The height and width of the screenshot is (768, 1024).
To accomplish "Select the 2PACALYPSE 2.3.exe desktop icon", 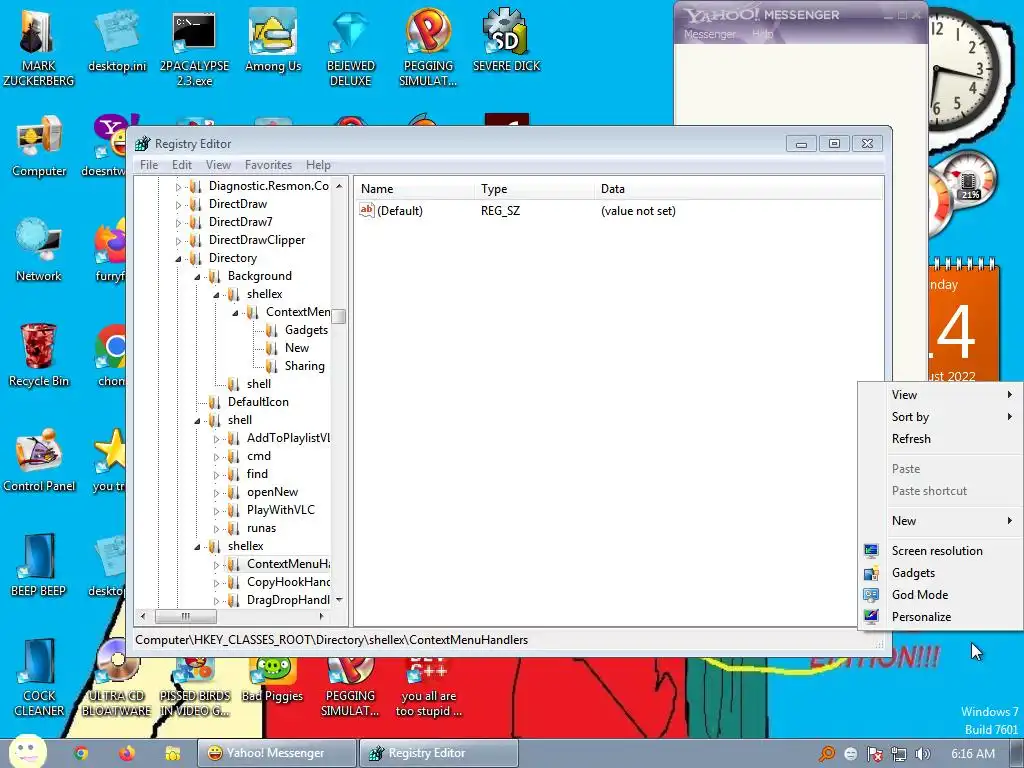I will [194, 47].
